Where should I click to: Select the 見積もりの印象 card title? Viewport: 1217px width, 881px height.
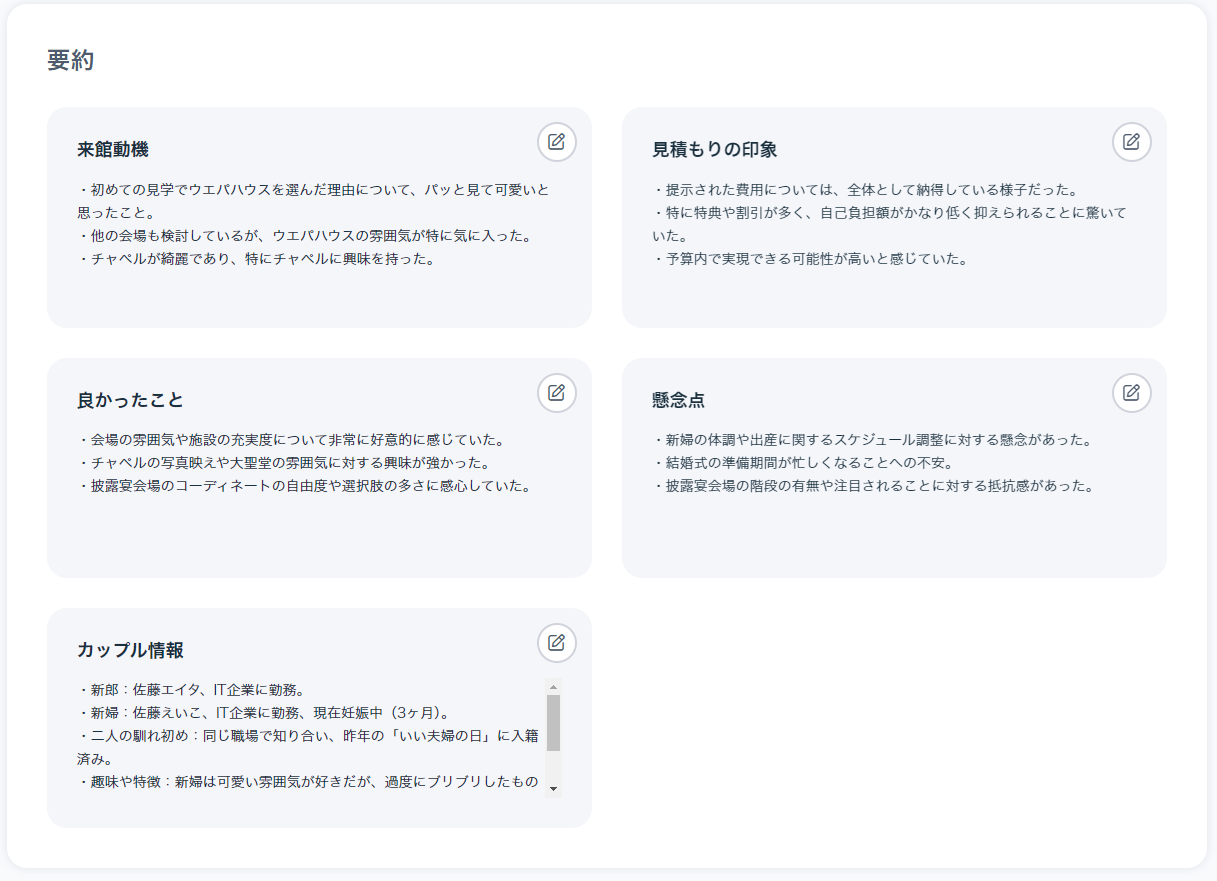(x=715, y=150)
